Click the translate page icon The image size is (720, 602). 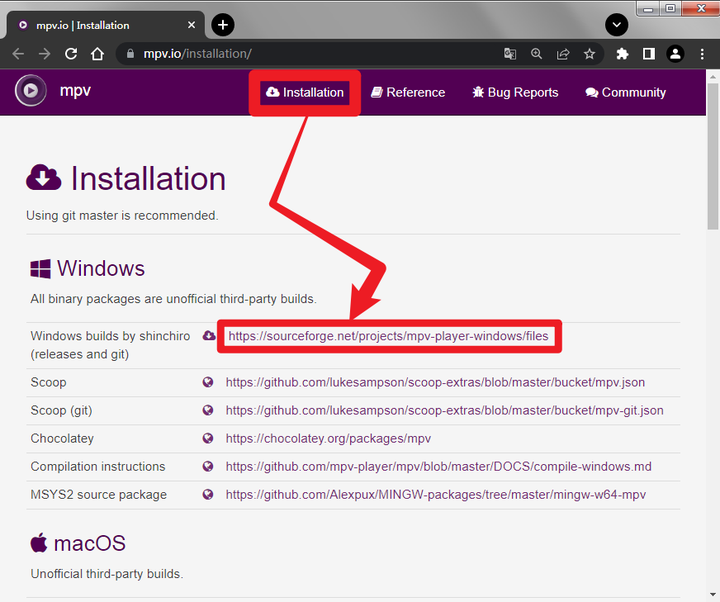(x=510, y=54)
